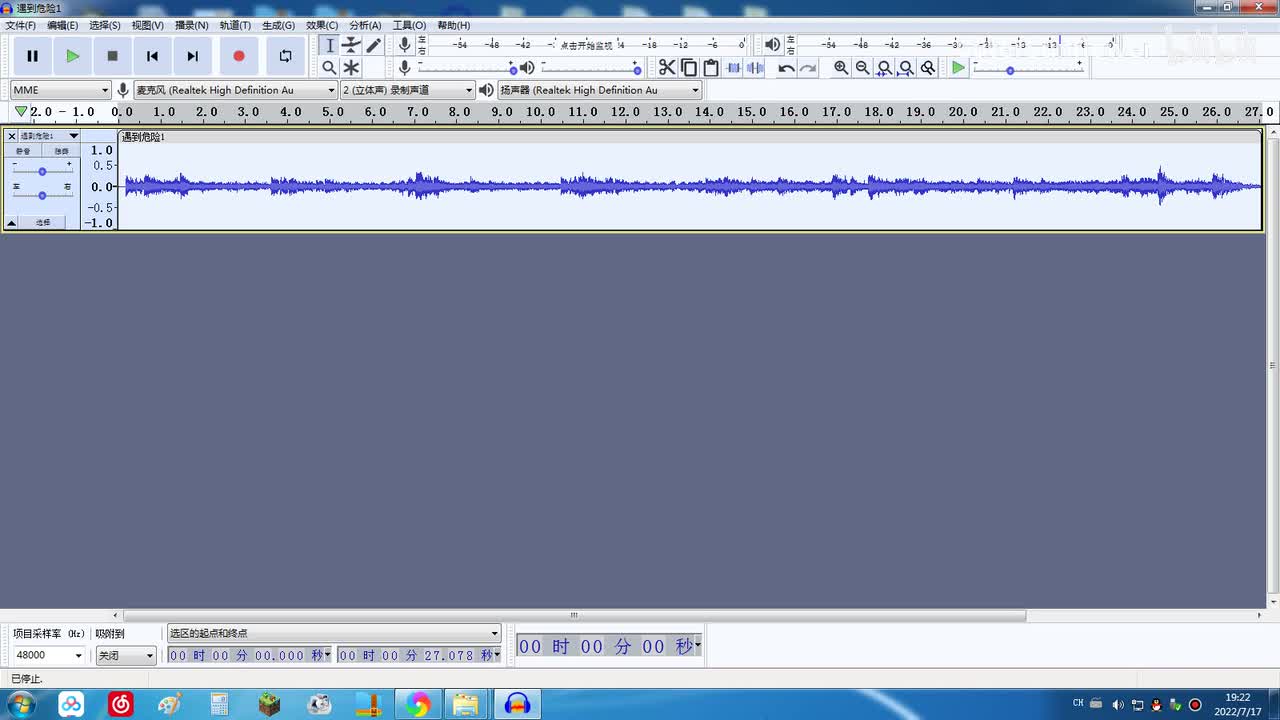Stop the audio with the Stop button
The image size is (1280, 720).
coord(112,57)
